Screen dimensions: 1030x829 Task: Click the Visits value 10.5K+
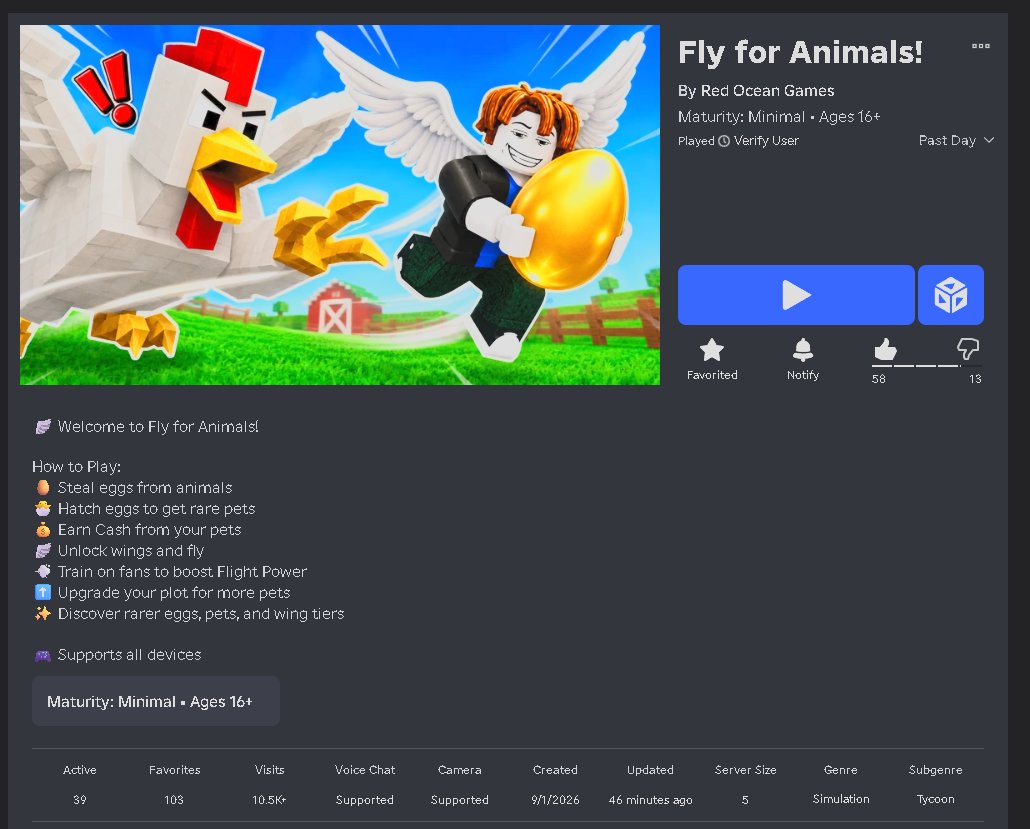[x=269, y=799]
